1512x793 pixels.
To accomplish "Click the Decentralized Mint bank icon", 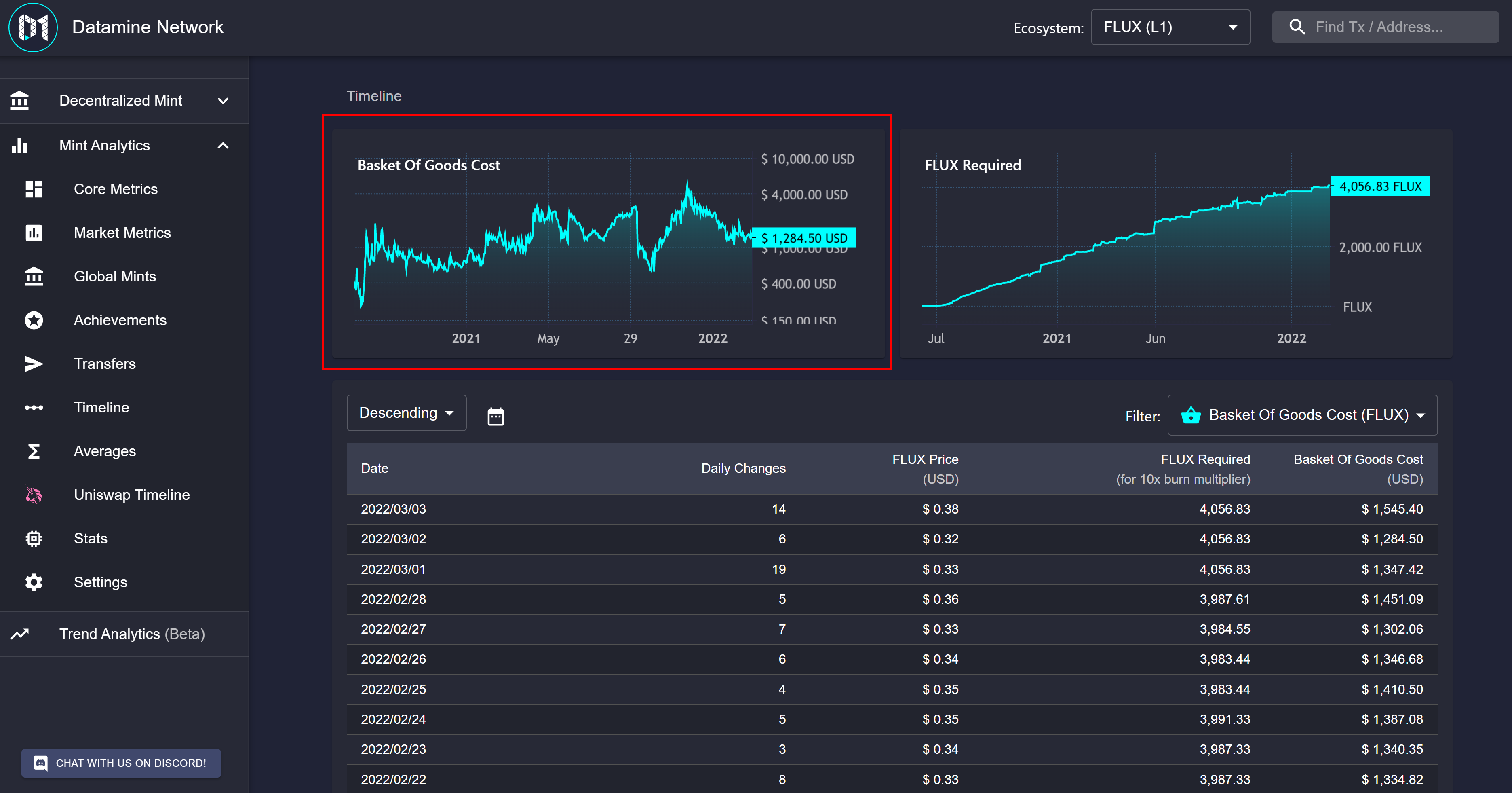I will pos(19,100).
